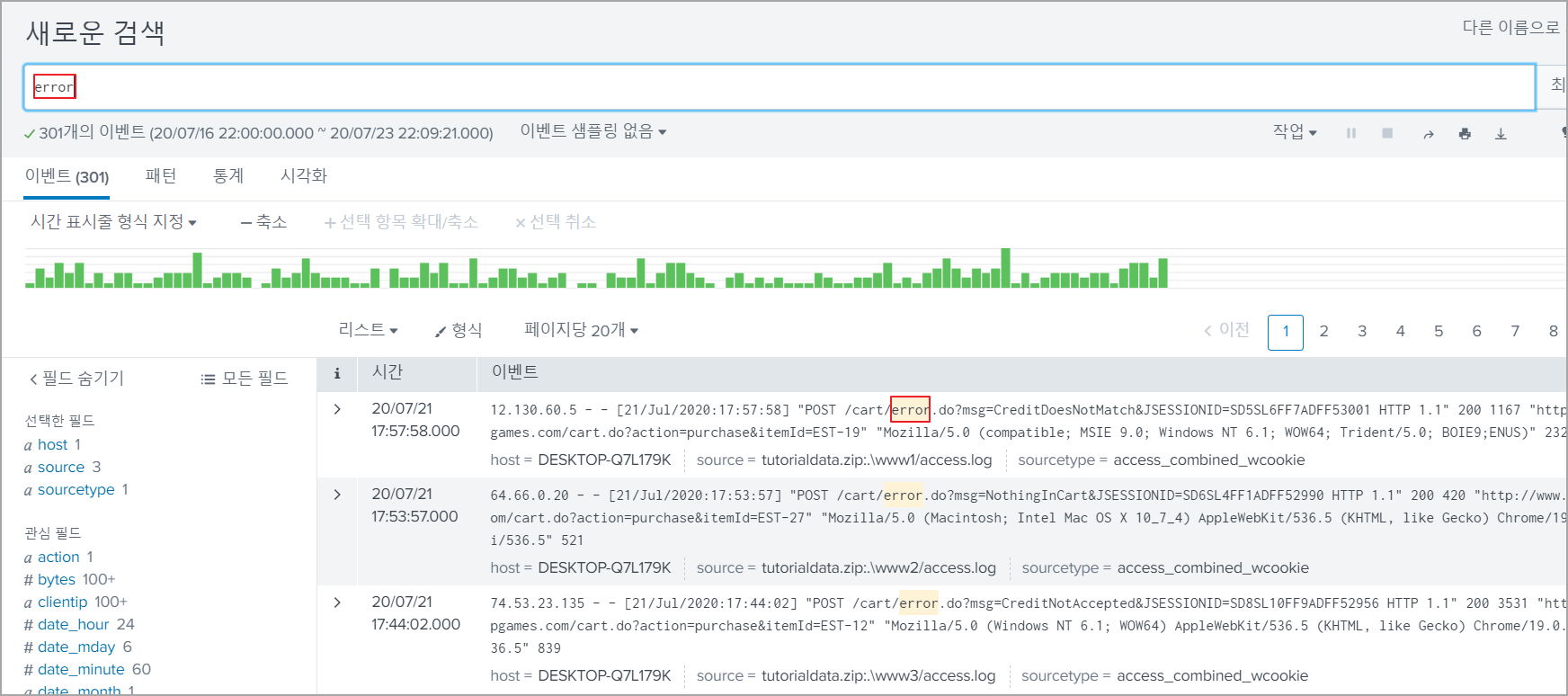
Task: Click the 20/07/21 17:57:58.000 timestamp
Action: click(x=415, y=420)
